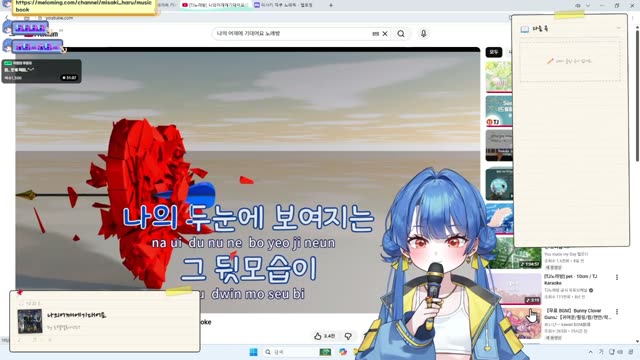Clear the YouTube search box text
Image resolution: width=640 pixels, height=360 pixels.
tap(385, 34)
